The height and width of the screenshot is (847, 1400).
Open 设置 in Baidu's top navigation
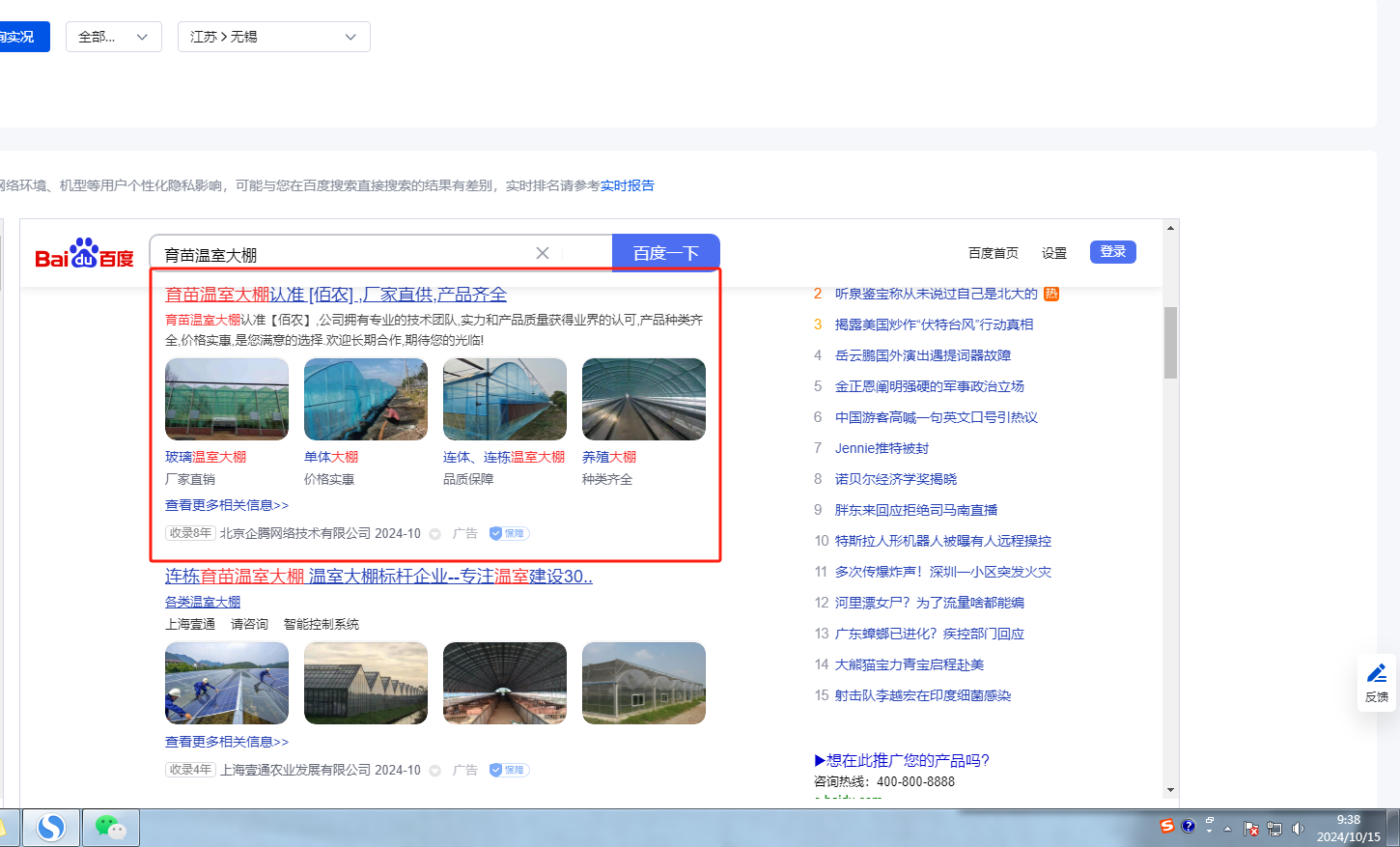click(1053, 253)
